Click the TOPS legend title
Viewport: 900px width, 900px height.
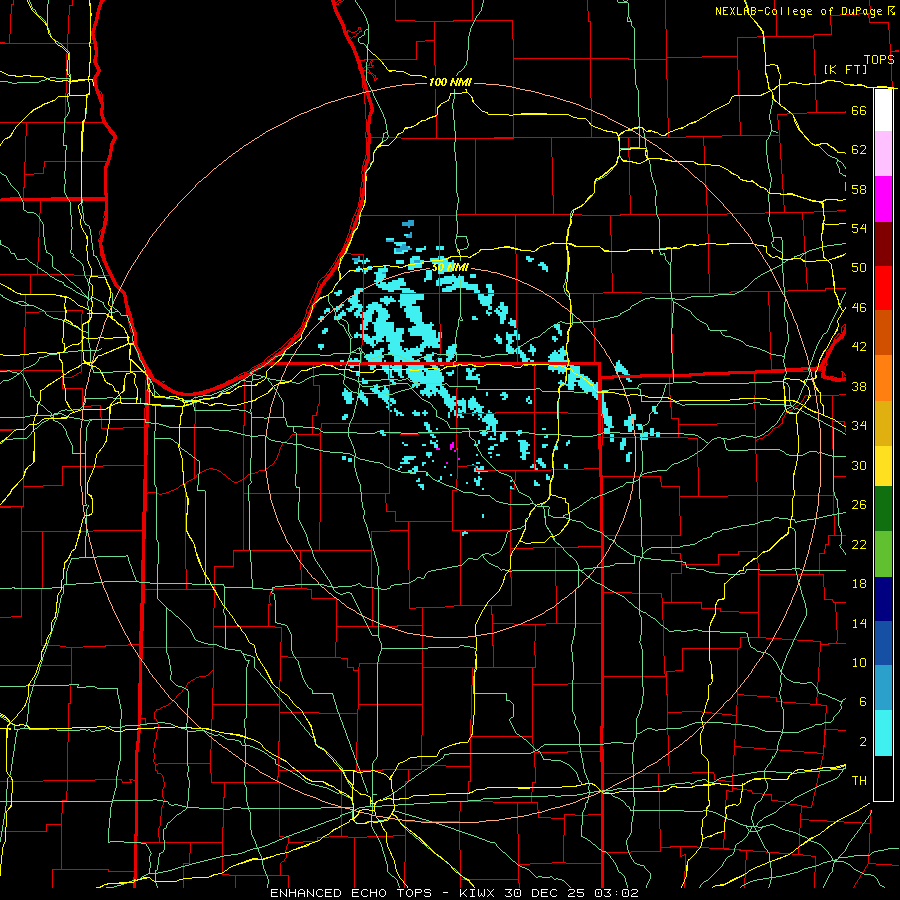[879, 59]
